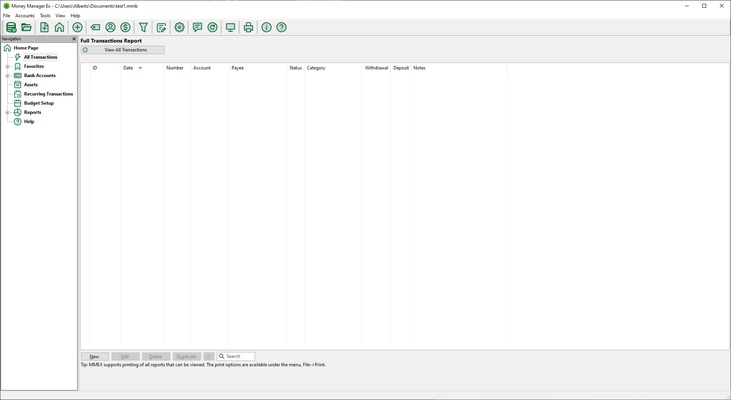The width and height of the screenshot is (731, 400).
Task: Sort by the Account column header
Action: click(x=210, y=68)
